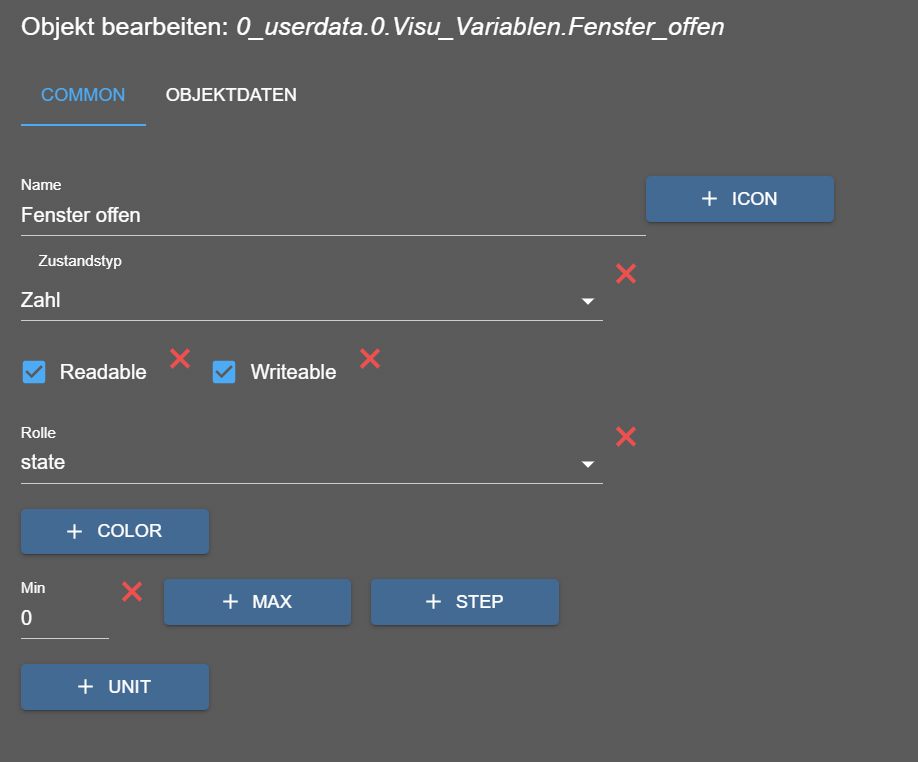Uncheck the Readable checkbox

pyautogui.click(x=34, y=373)
